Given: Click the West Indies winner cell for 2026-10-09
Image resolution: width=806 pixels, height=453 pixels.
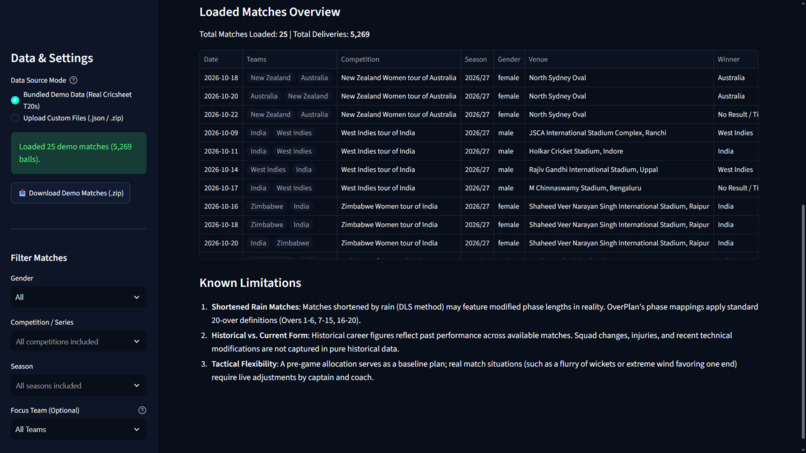Looking at the screenshot, I should [736, 133].
